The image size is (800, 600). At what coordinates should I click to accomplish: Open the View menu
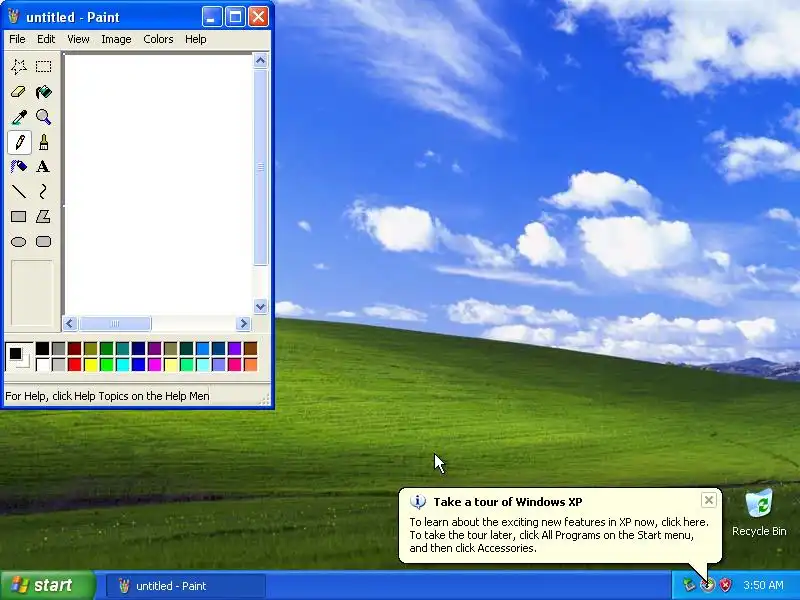pos(78,39)
